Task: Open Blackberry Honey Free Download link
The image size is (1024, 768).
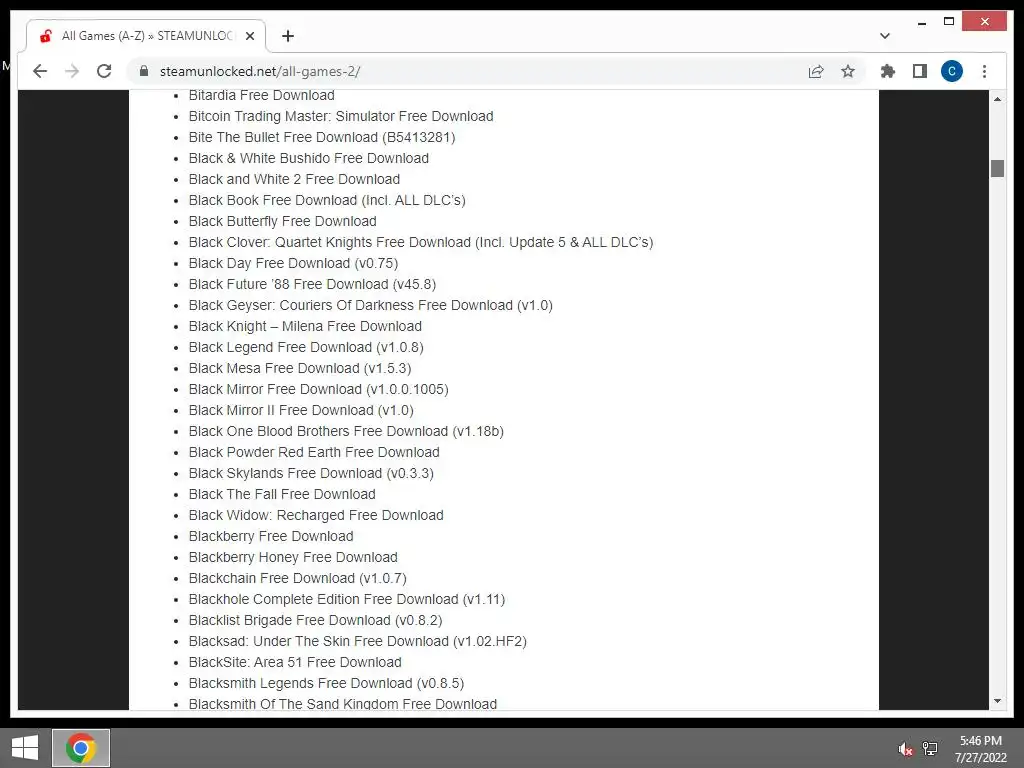Action: (x=293, y=557)
